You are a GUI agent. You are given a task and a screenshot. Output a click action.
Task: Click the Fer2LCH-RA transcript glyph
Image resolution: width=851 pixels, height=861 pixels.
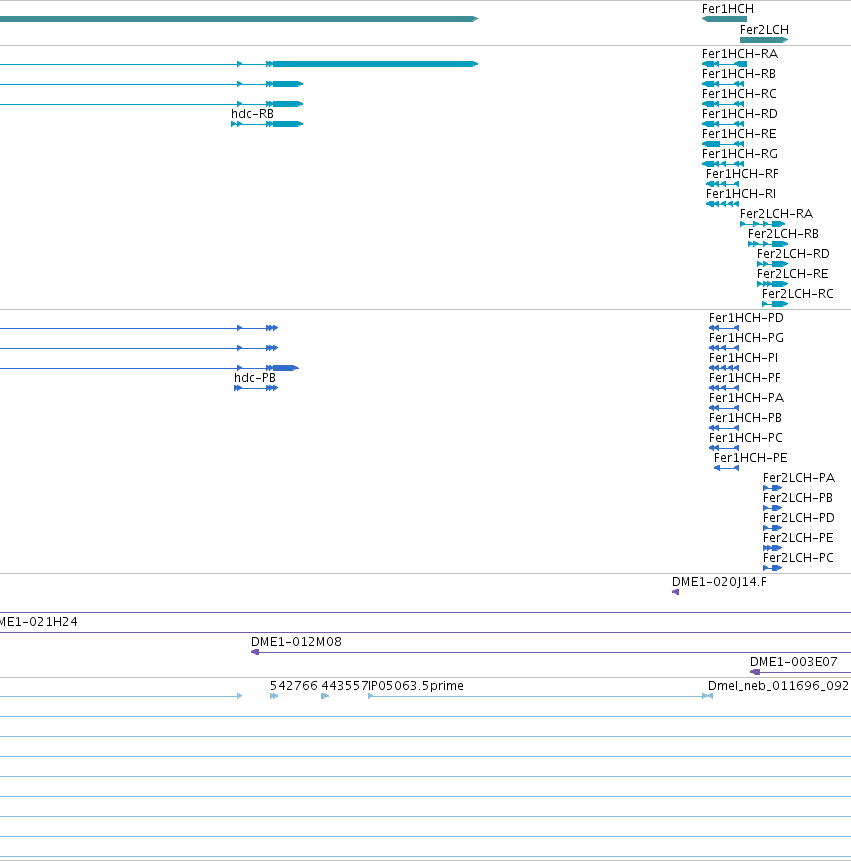(763, 224)
